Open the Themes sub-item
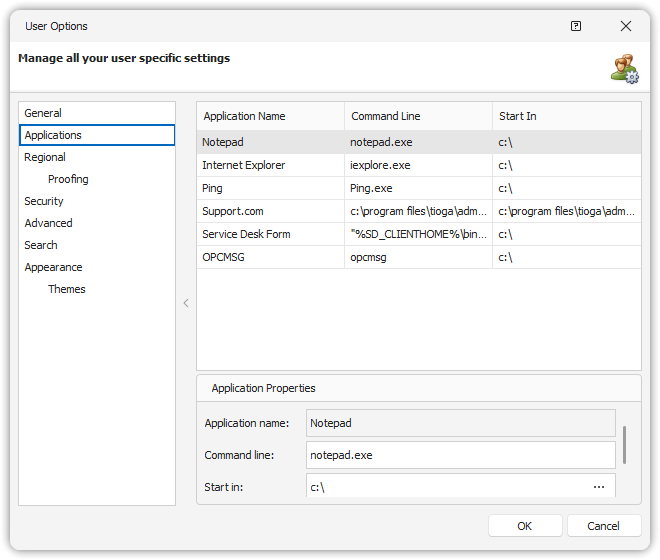660x560 pixels. click(67, 289)
